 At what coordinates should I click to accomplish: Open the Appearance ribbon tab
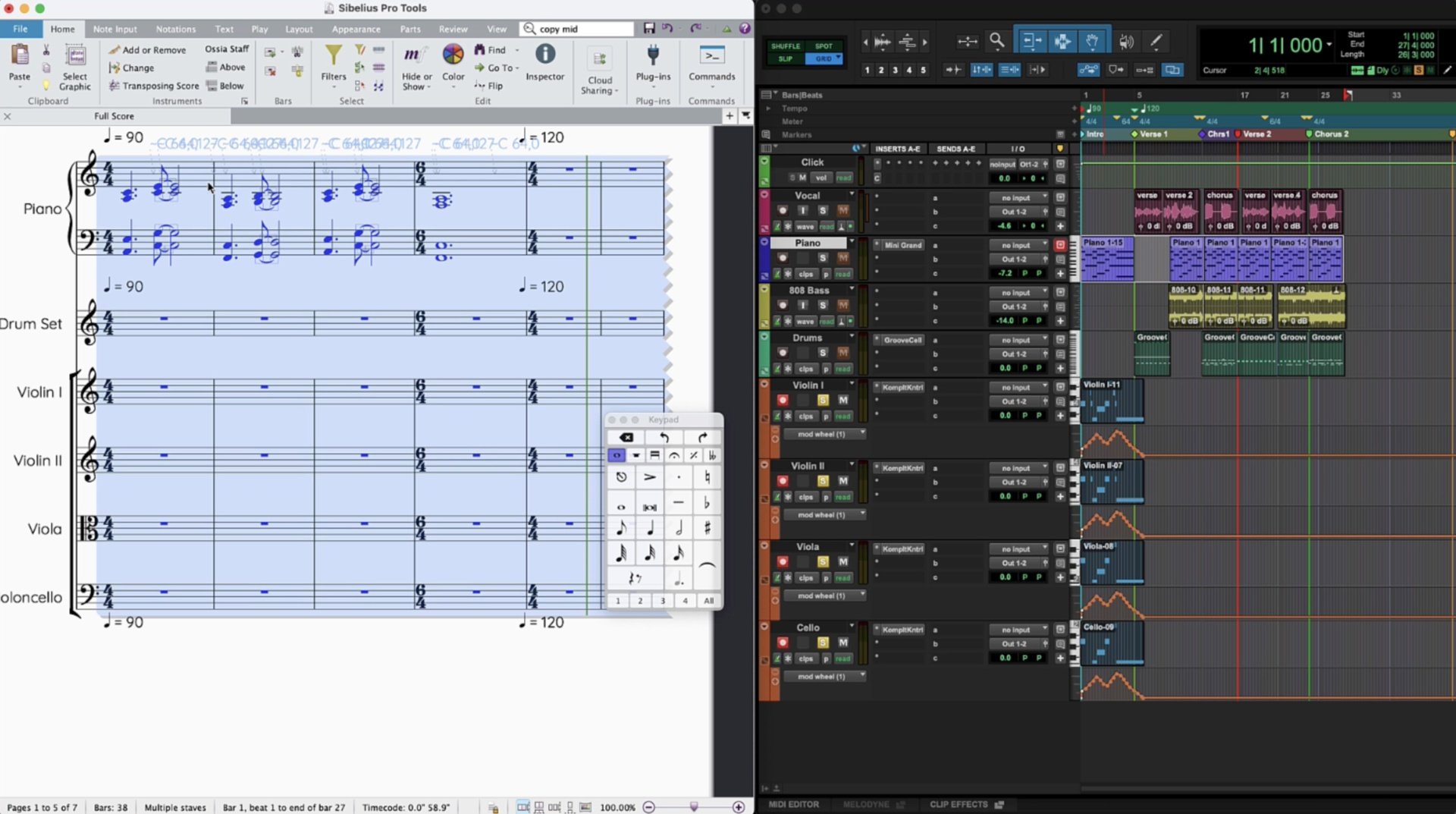click(356, 29)
